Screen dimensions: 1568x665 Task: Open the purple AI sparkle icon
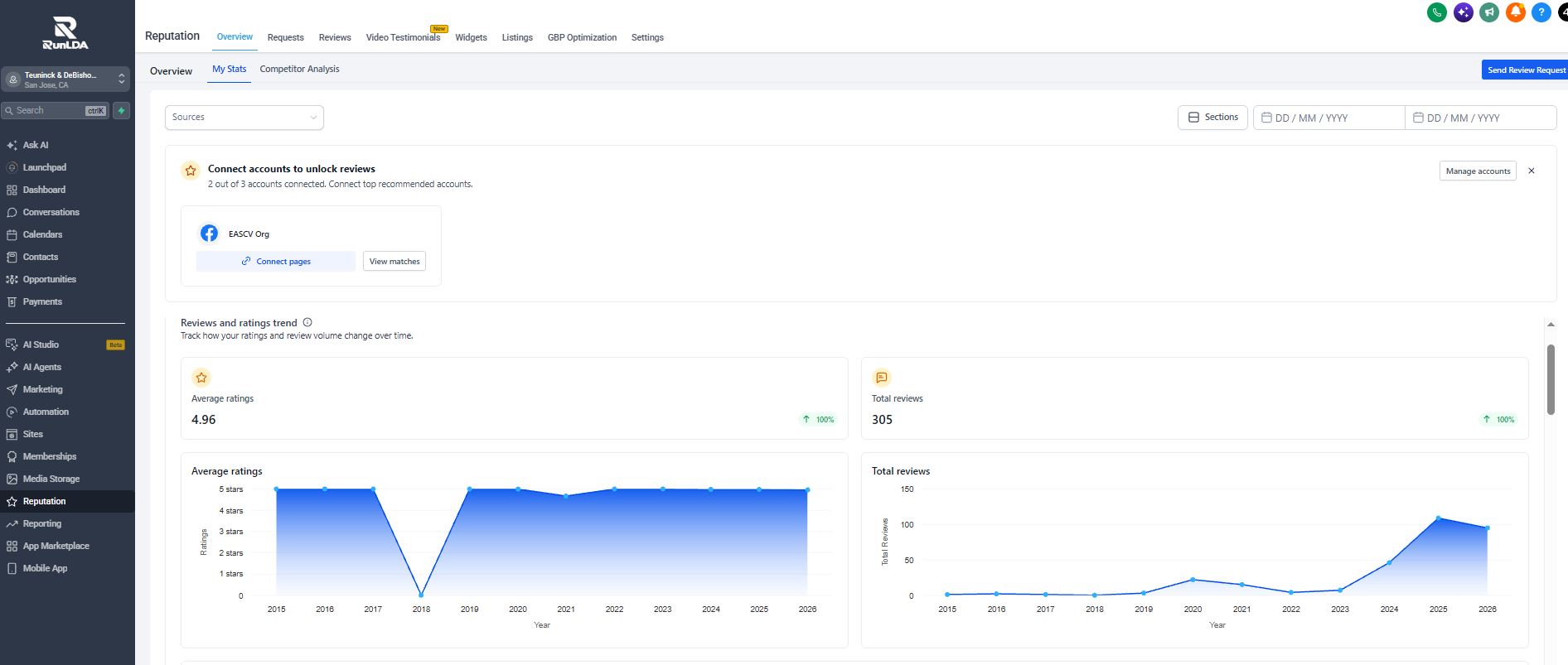click(x=1464, y=12)
